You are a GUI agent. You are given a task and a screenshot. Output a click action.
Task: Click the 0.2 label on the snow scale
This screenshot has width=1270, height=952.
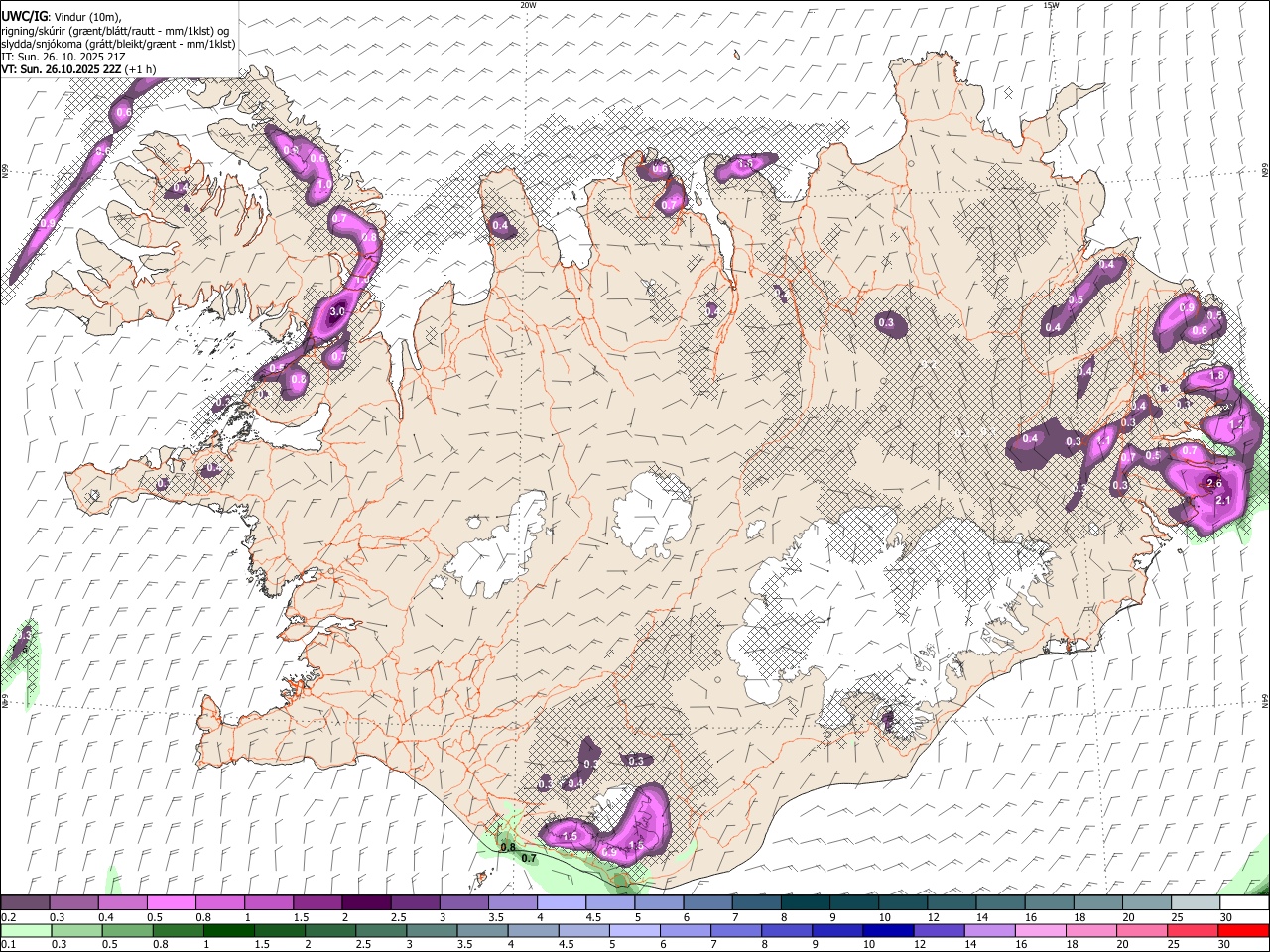coord(8,917)
